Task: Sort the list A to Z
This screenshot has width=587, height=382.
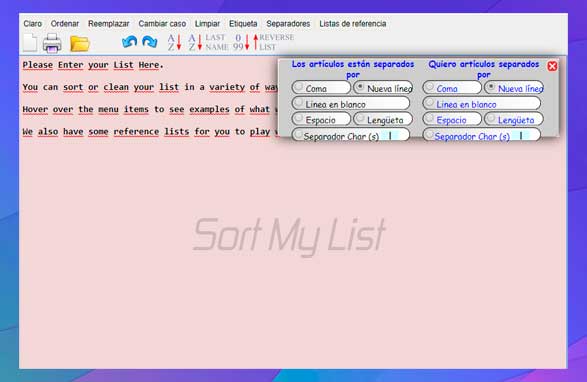Action: [174, 42]
